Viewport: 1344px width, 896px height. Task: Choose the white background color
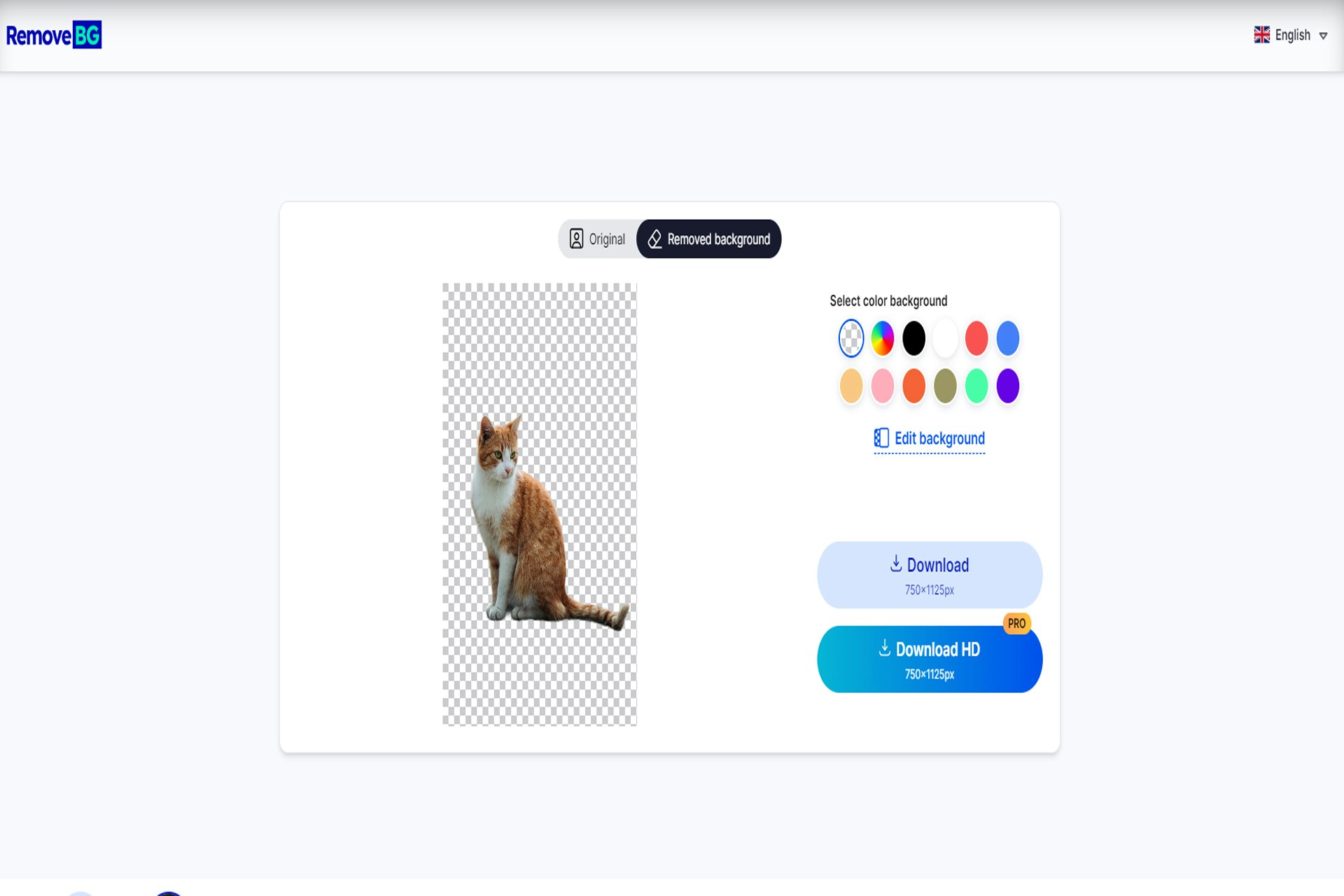pyautogui.click(x=945, y=339)
